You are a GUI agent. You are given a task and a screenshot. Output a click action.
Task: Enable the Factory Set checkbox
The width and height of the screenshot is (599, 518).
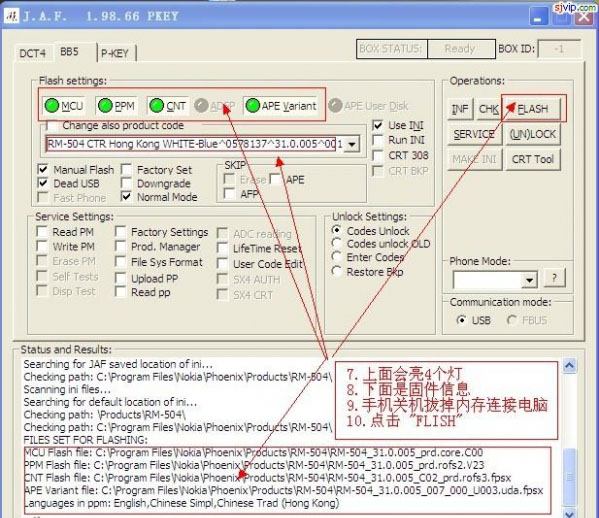click(126, 169)
